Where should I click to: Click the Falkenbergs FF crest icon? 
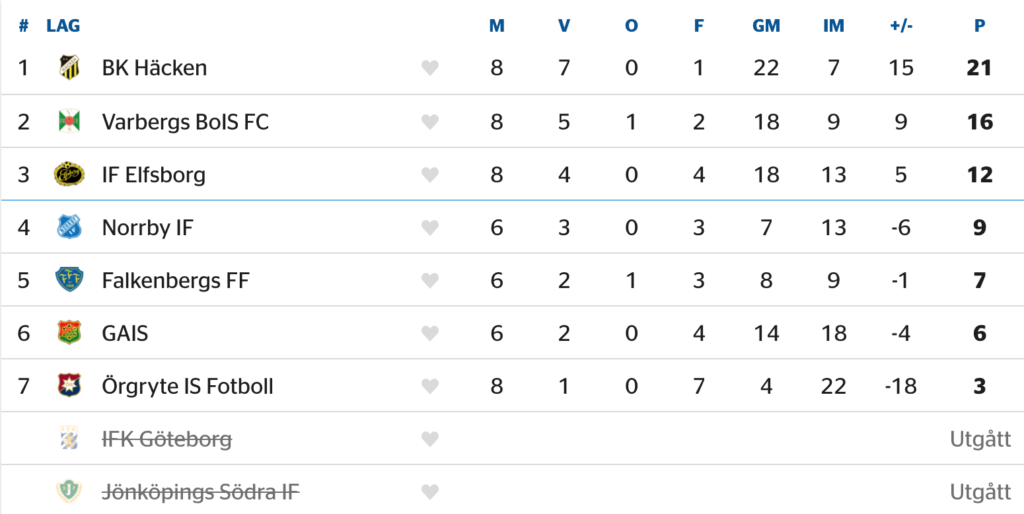click(68, 280)
